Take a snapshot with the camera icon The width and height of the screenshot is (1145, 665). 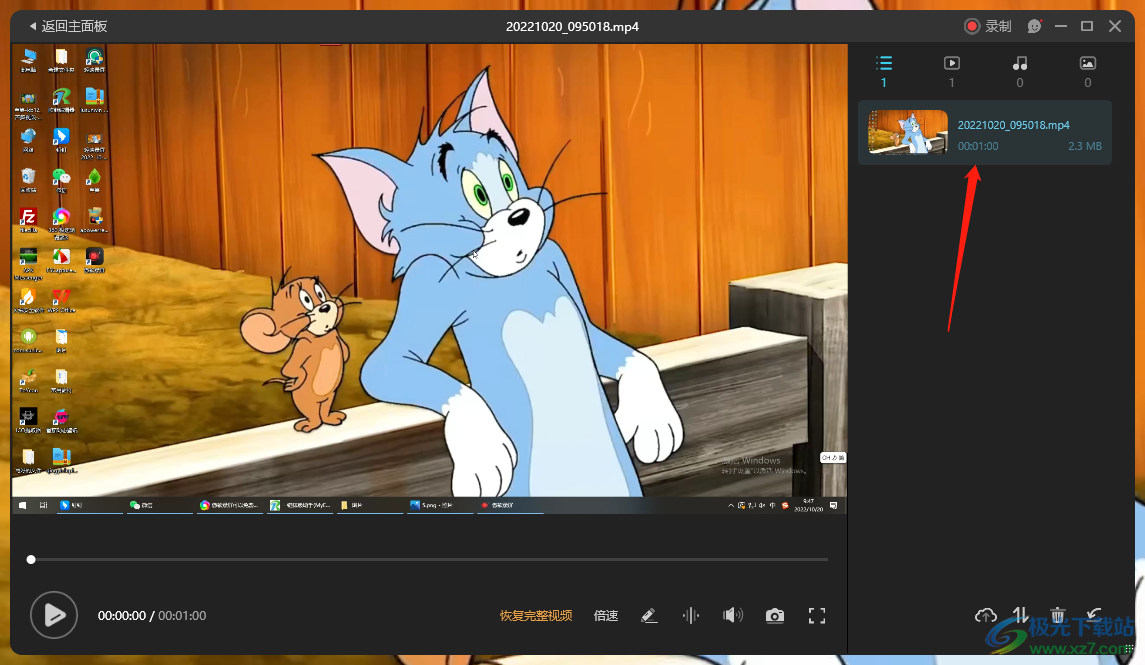click(775, 616)
